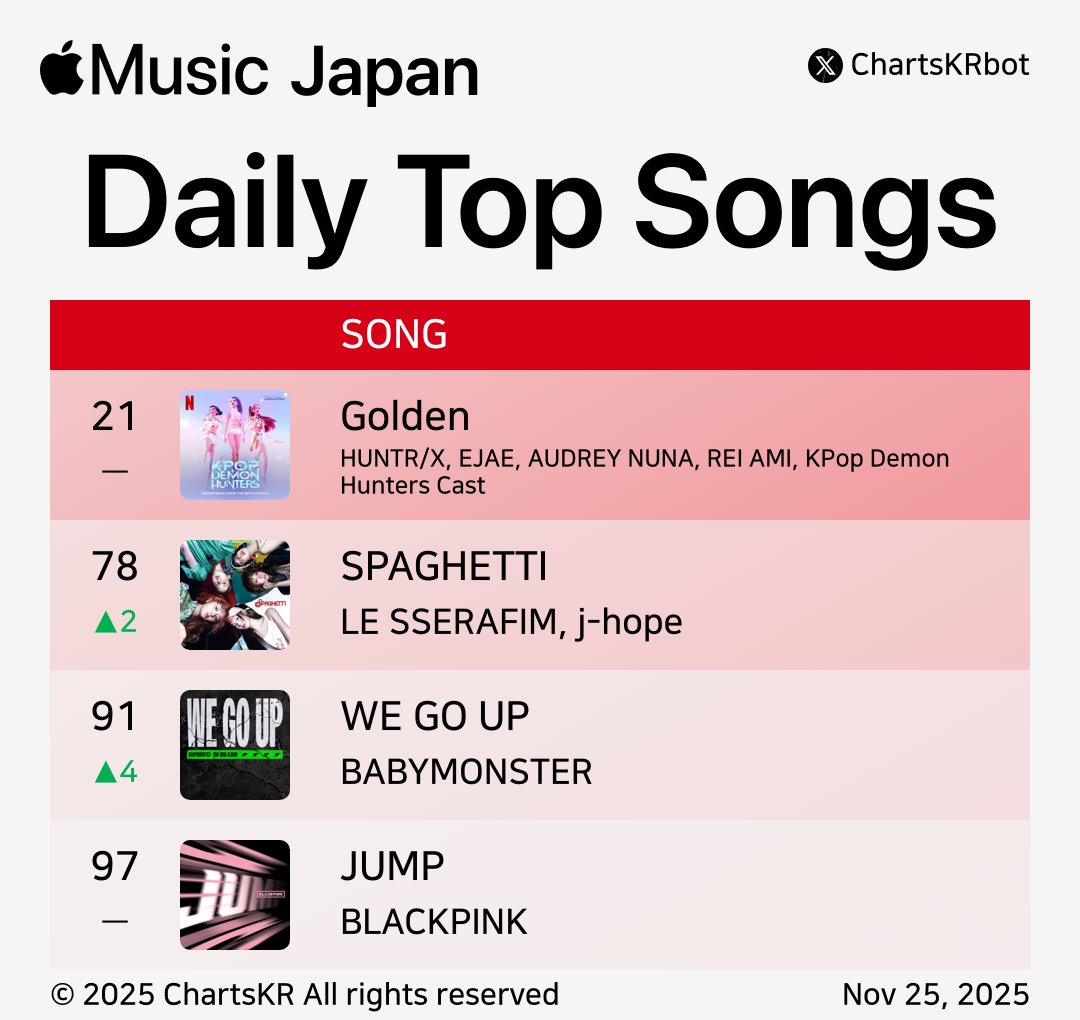The image size is (1080, 1020).
Task: Click the rank number 78
Action: click(x=115, y=567)
